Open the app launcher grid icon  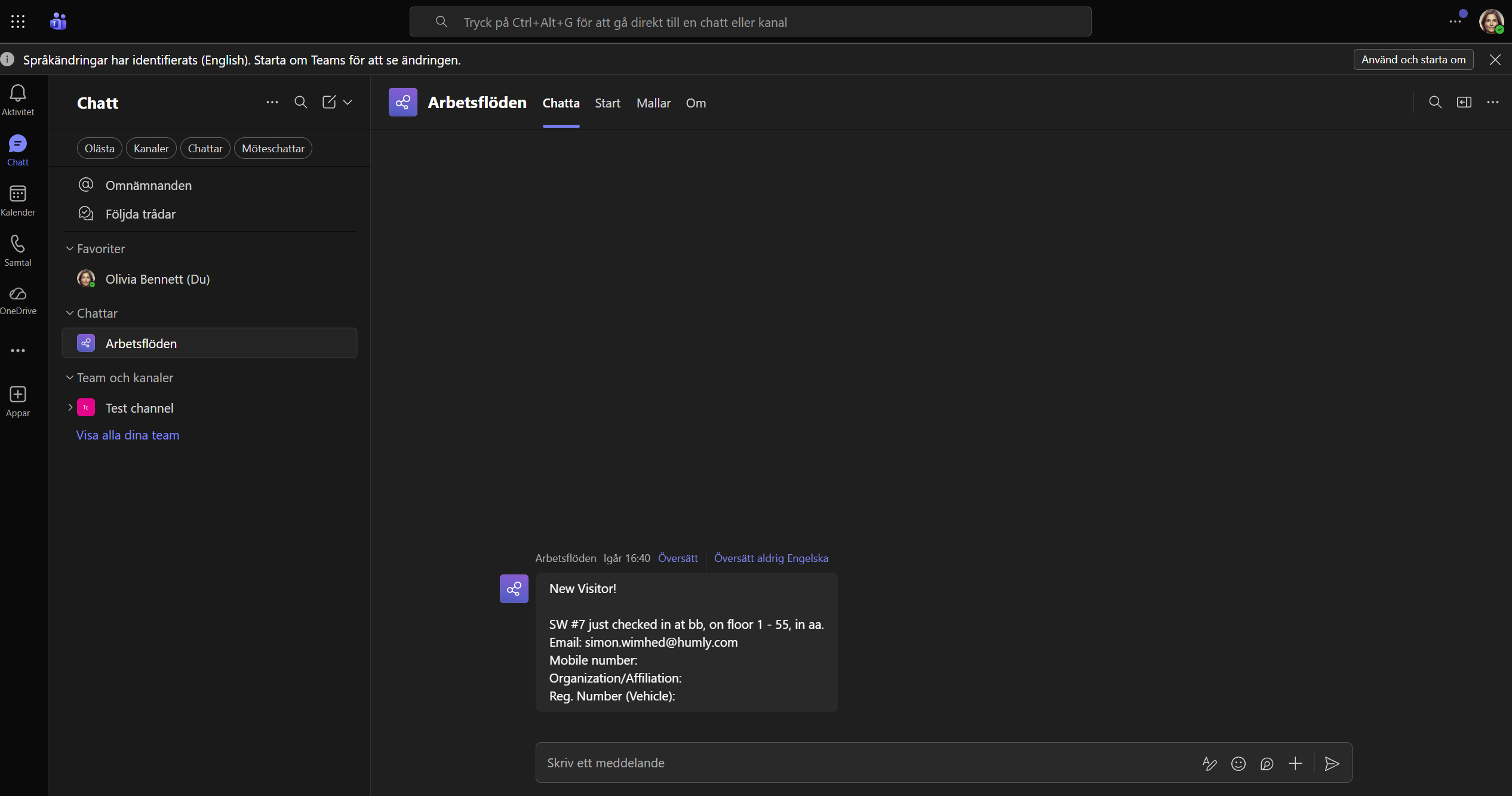18,22
